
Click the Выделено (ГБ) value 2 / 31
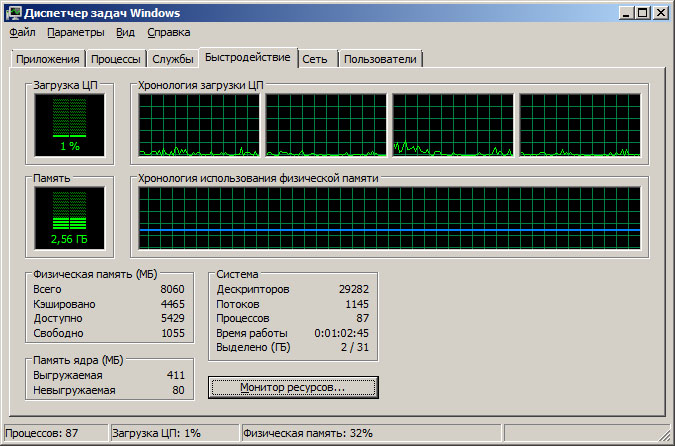[355, 347]
